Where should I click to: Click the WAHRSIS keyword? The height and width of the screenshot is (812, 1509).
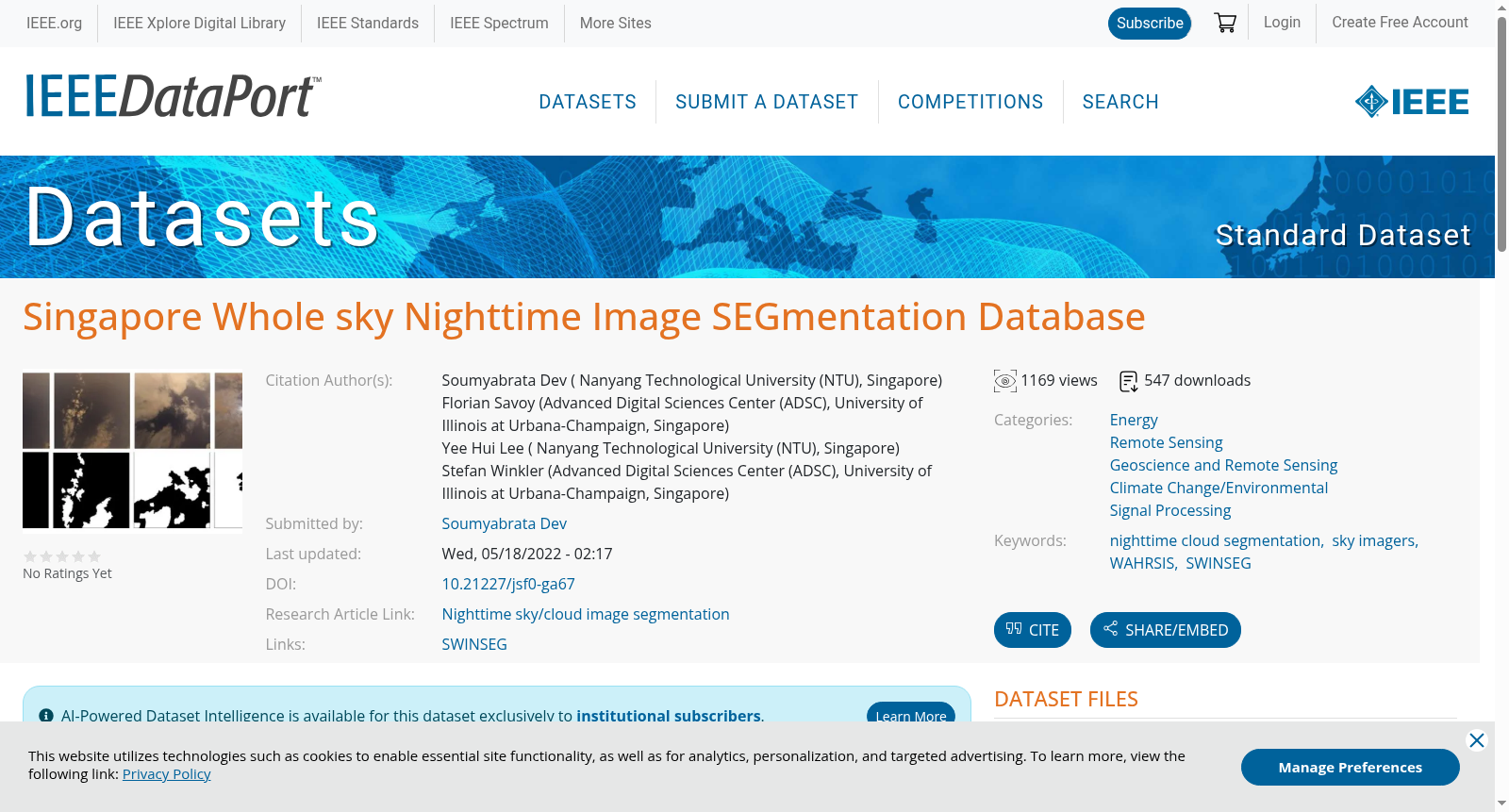pyautogui.click(x=1142, y=563)
